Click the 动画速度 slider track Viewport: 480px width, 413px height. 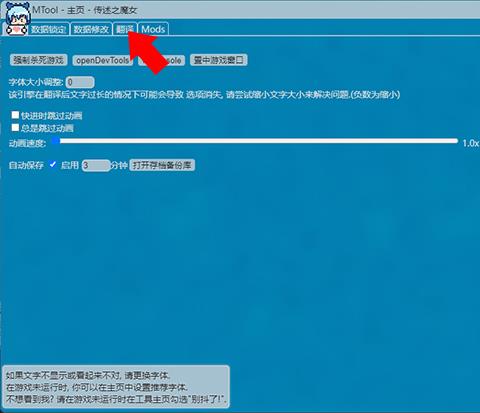coord(255,141)
